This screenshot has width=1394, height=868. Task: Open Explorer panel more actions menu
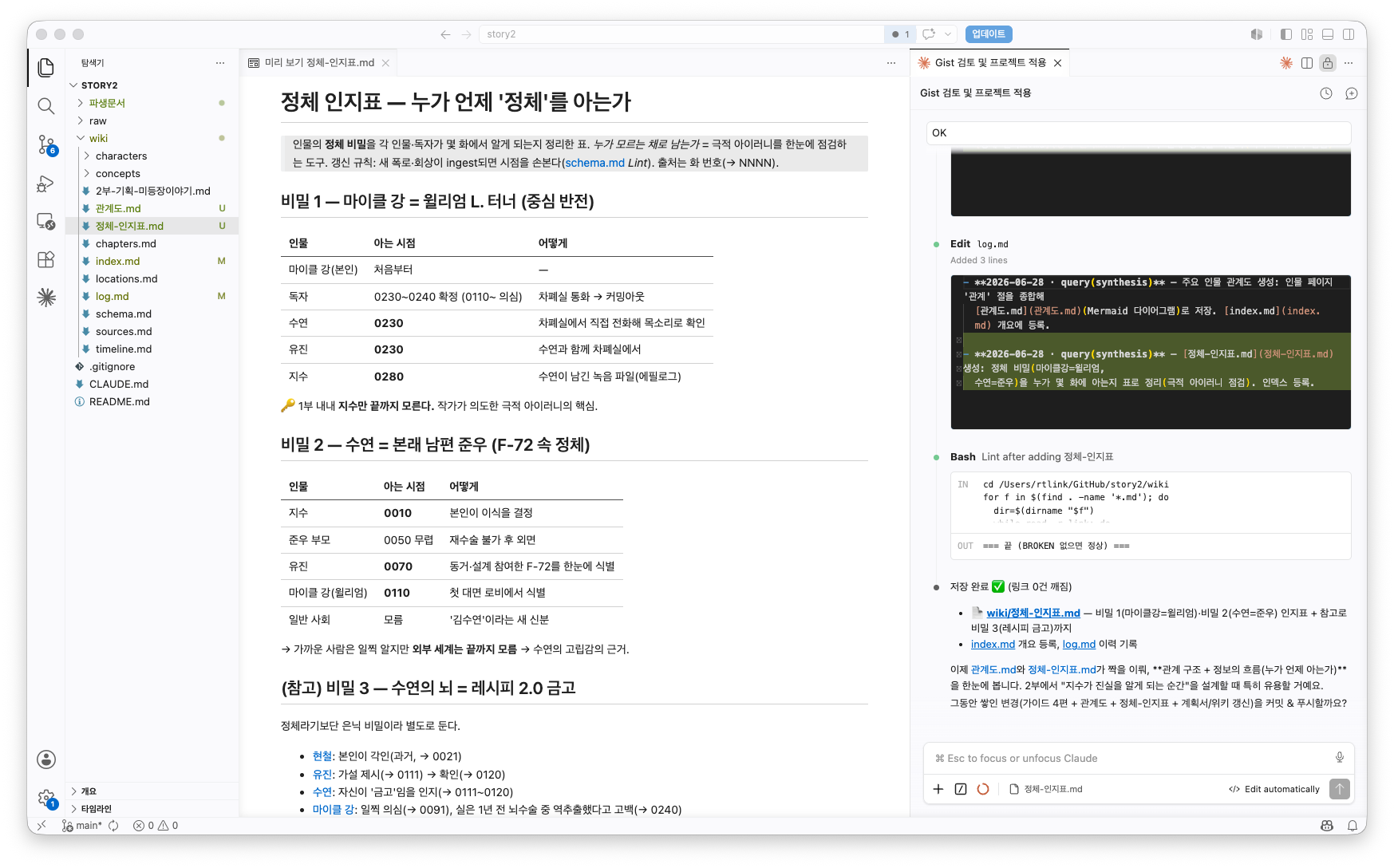[220, 63]
